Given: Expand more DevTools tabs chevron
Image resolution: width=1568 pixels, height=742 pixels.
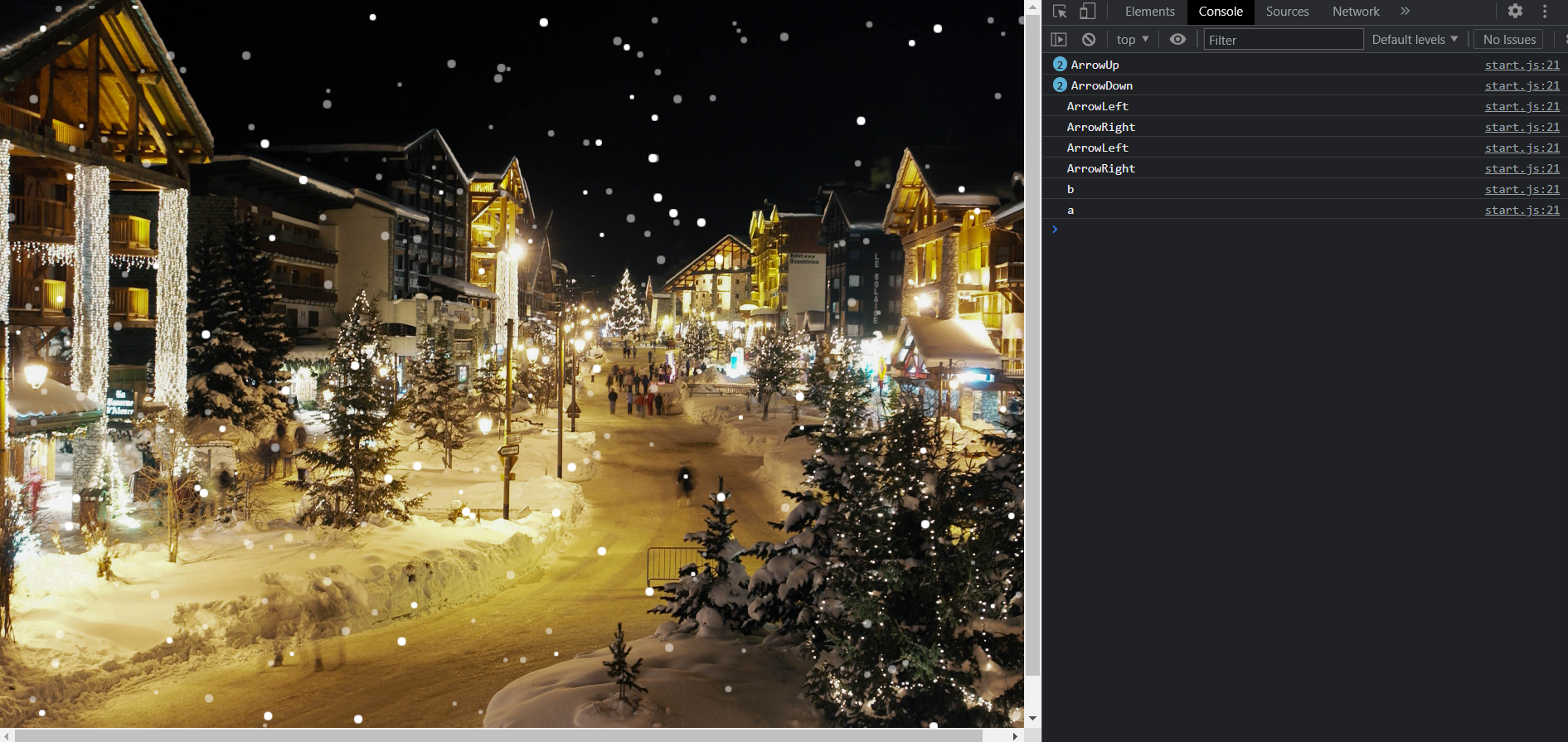Looking at the screenshot, I should [x=1405, y=12].
